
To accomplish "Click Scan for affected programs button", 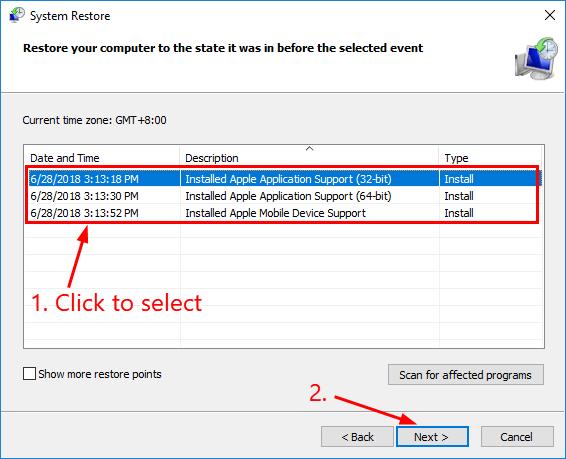I will pos(466,375).
